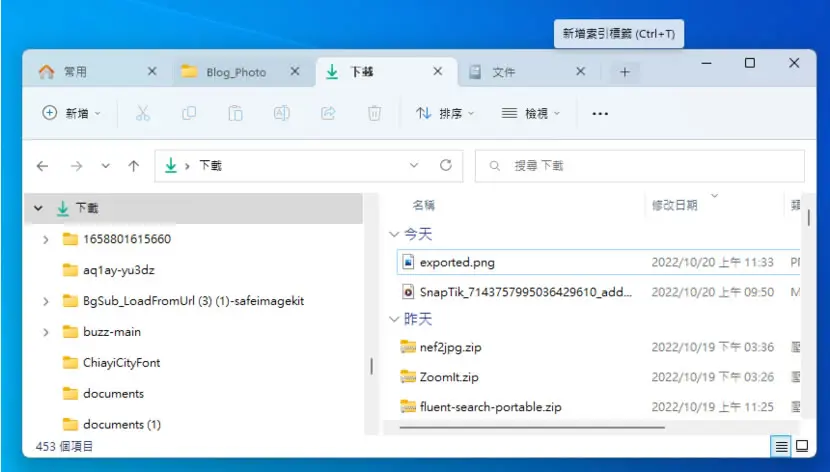Open the three-dot more options menu
This screenshot has height=472, width=830.
[x=600, y=113]
